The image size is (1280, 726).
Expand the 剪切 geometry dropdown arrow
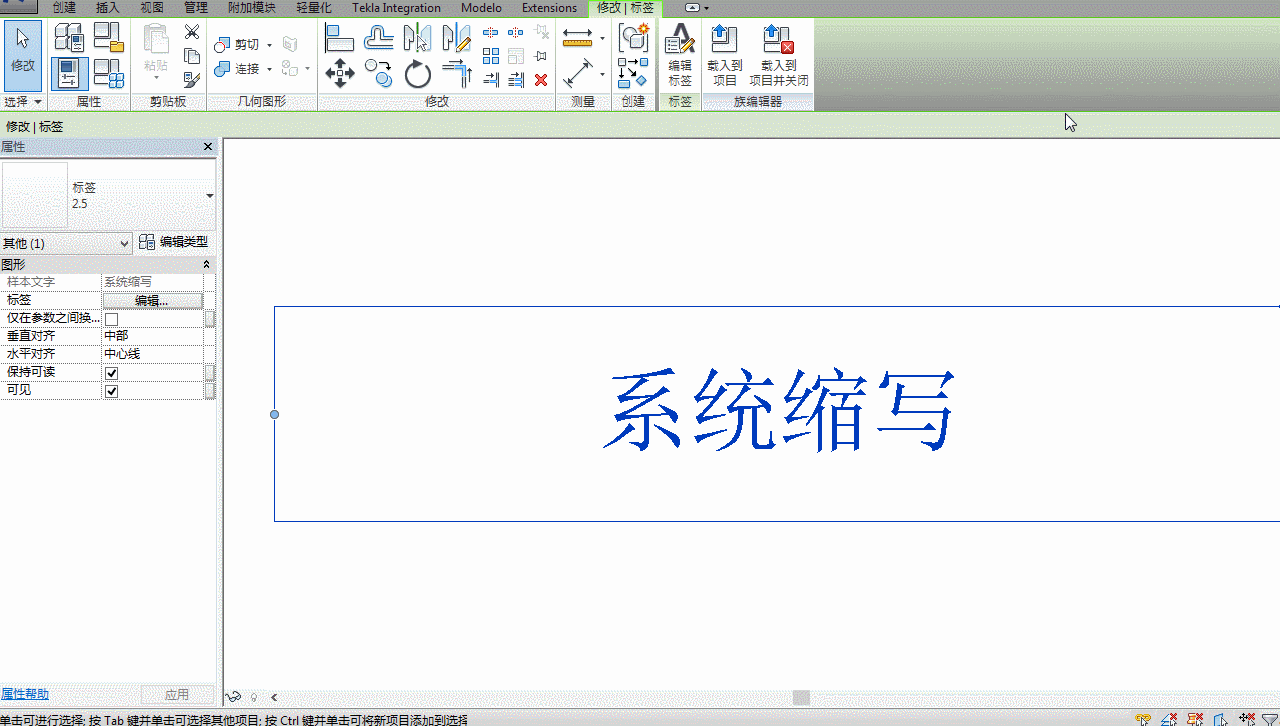click(x=270, y=45)
